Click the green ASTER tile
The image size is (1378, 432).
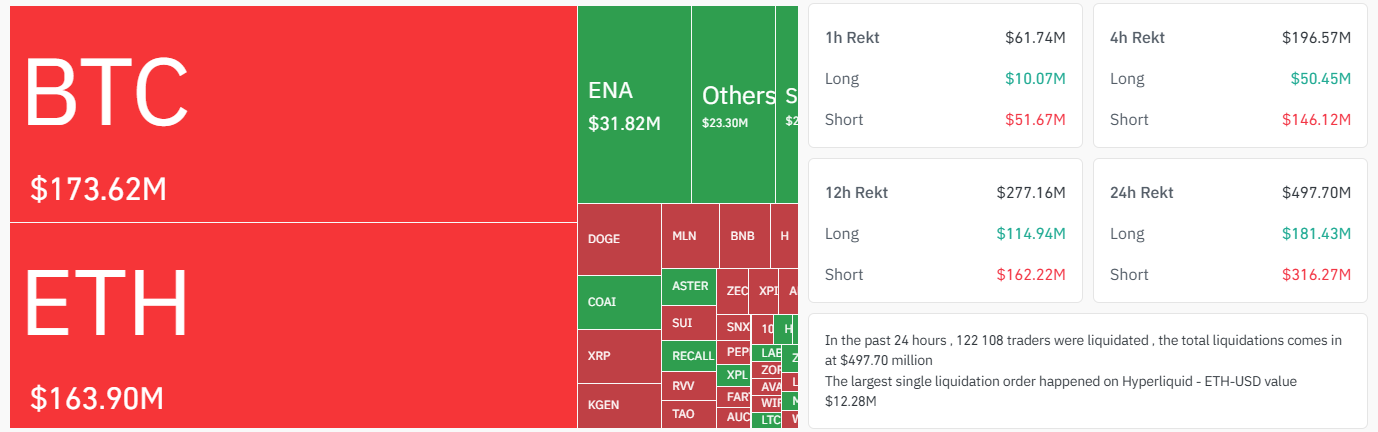click(689, 287)
